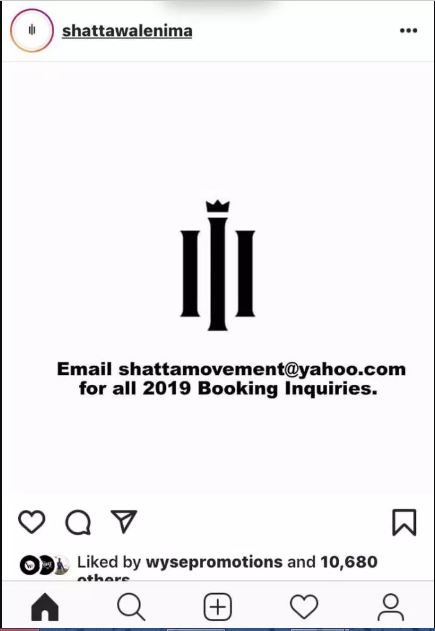Open the shattawalenima username link
This screenshot has height=631, width=435.
coord(127,31)
